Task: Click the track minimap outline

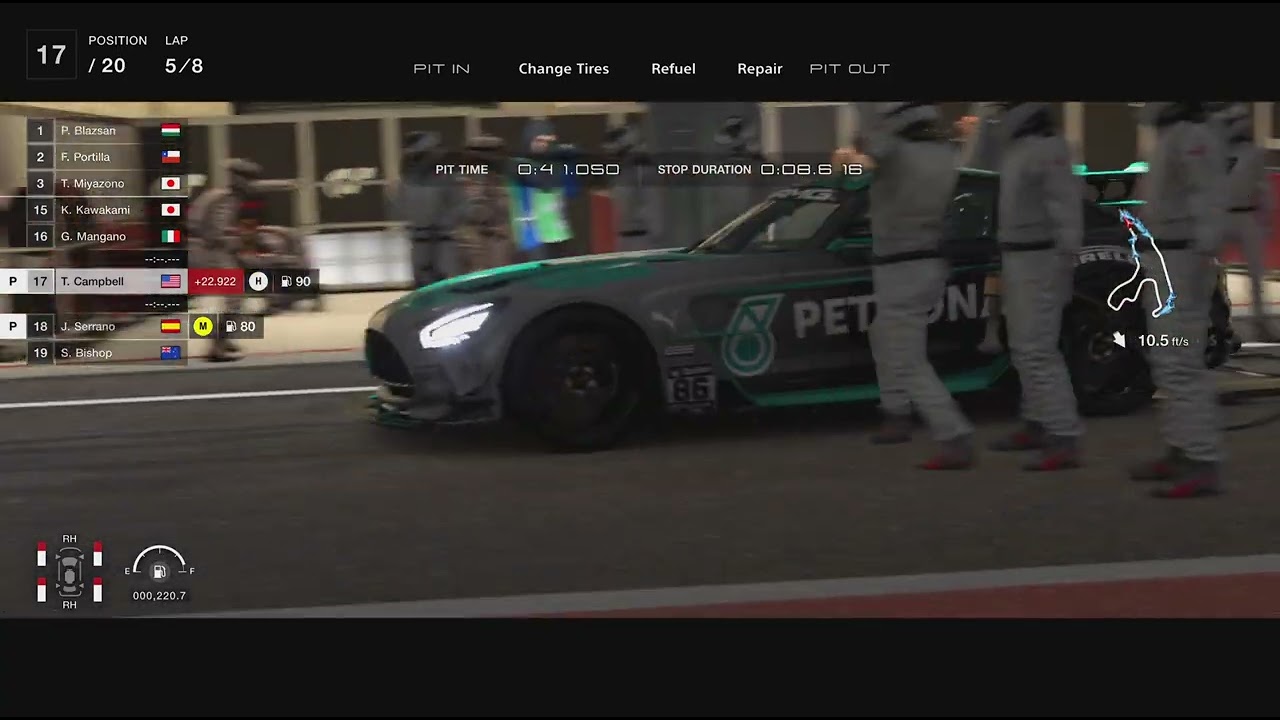Action: 1142,262
